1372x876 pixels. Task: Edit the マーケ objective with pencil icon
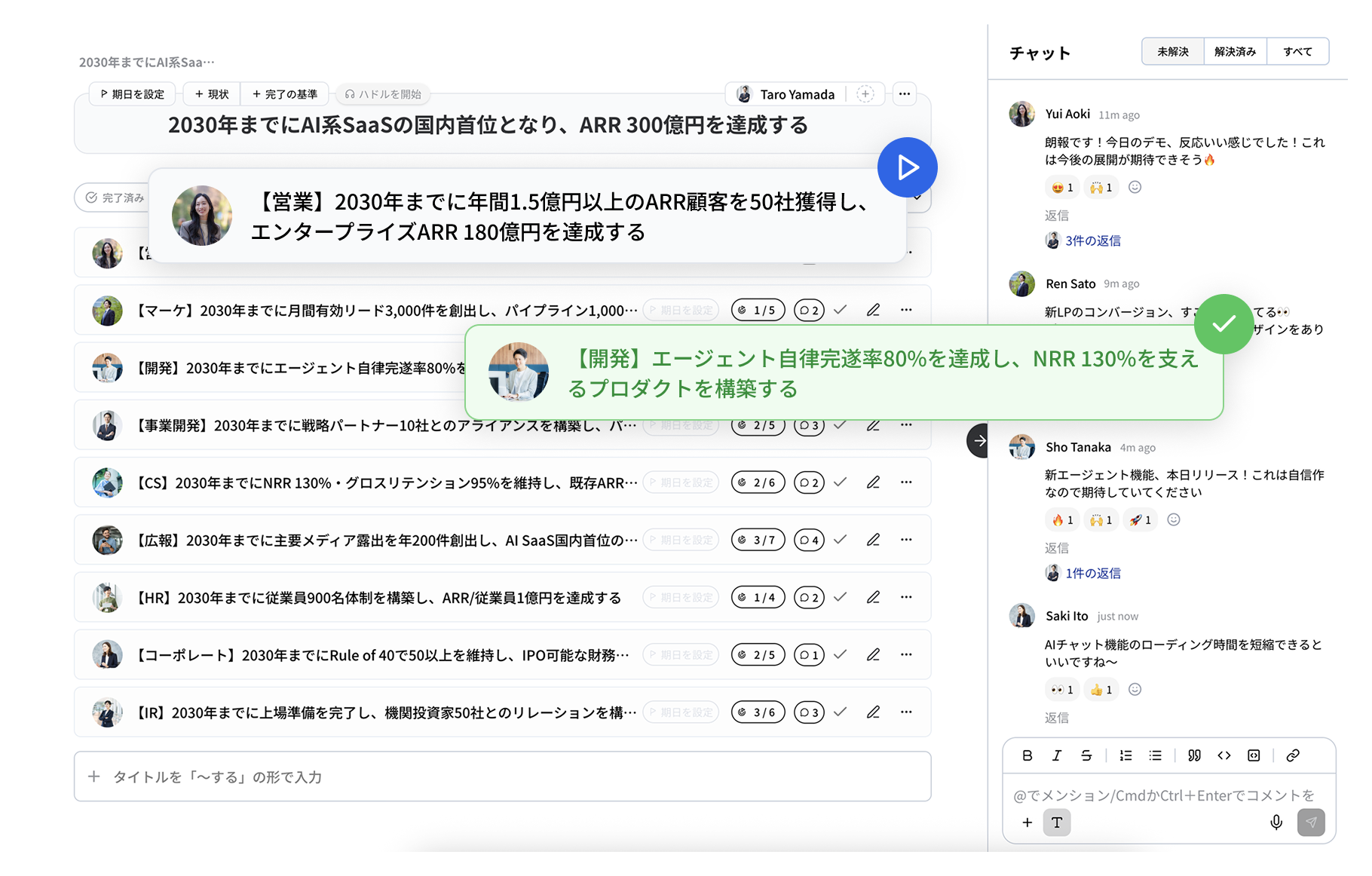coord(873,310)
